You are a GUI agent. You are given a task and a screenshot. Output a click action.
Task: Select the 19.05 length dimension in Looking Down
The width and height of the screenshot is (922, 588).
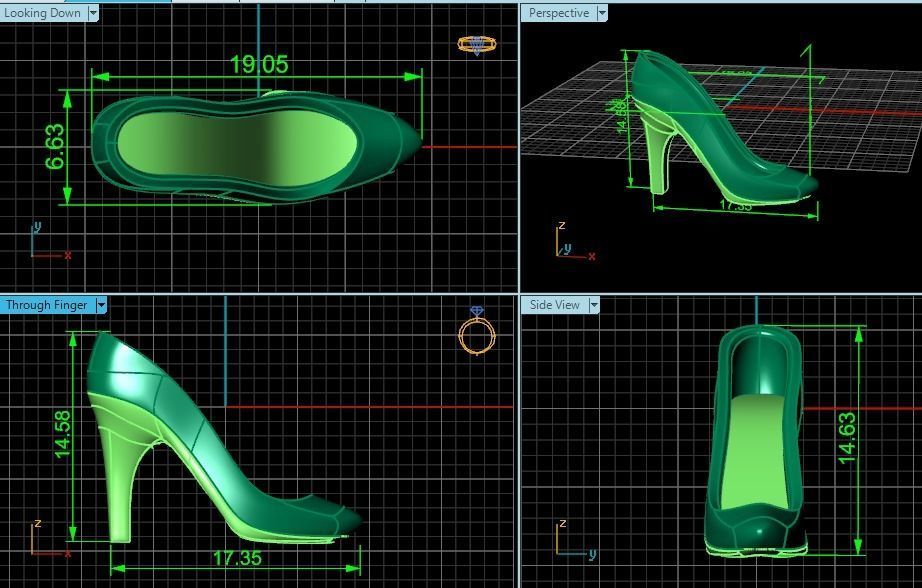click(x=259, y=64)
